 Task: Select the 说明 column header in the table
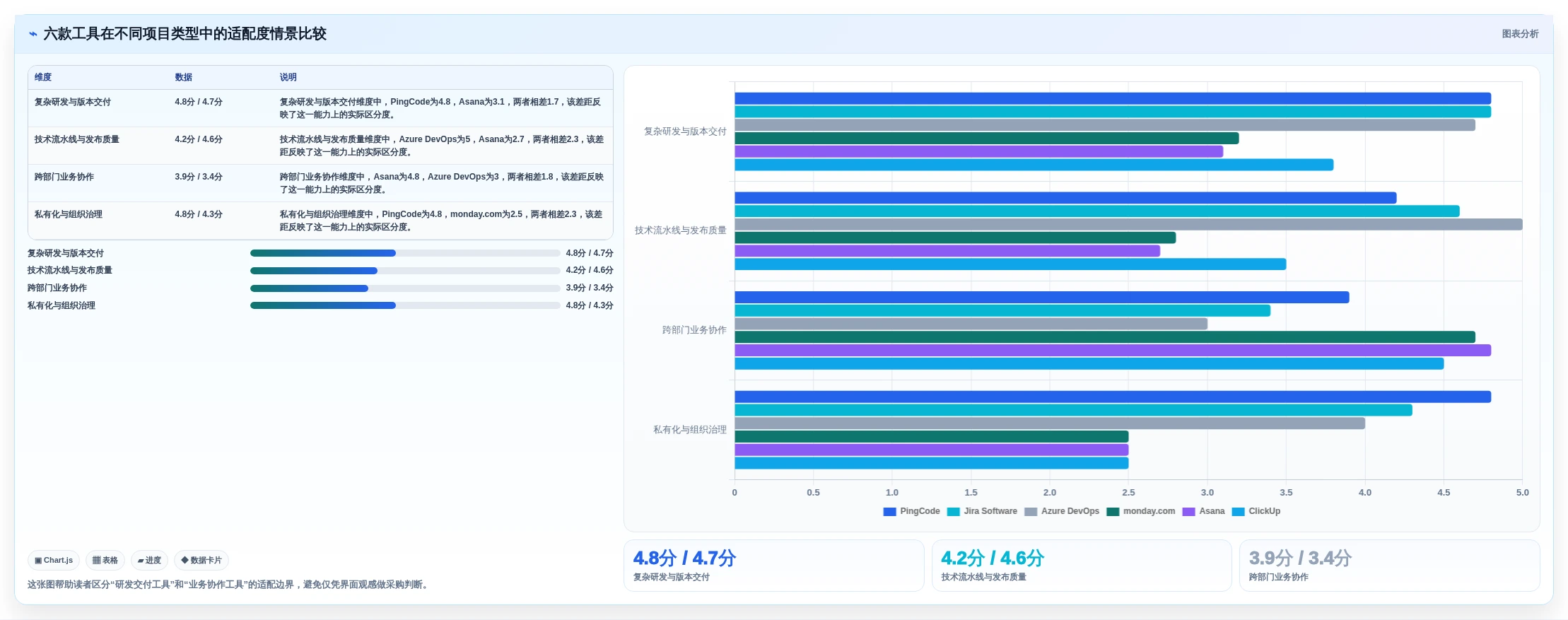tap(288, 77)
